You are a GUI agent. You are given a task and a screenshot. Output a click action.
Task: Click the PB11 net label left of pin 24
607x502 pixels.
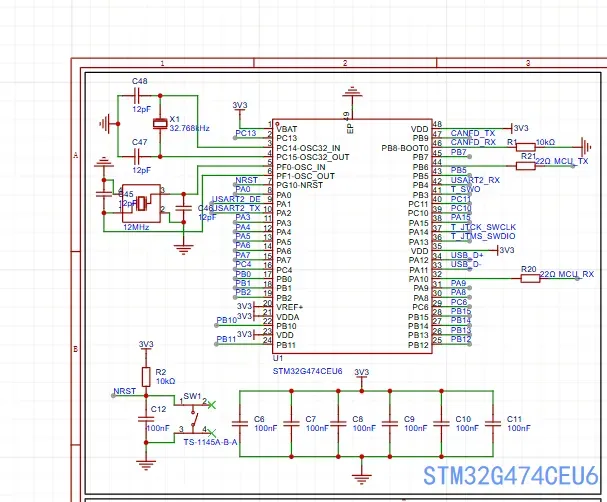[226, 339]
